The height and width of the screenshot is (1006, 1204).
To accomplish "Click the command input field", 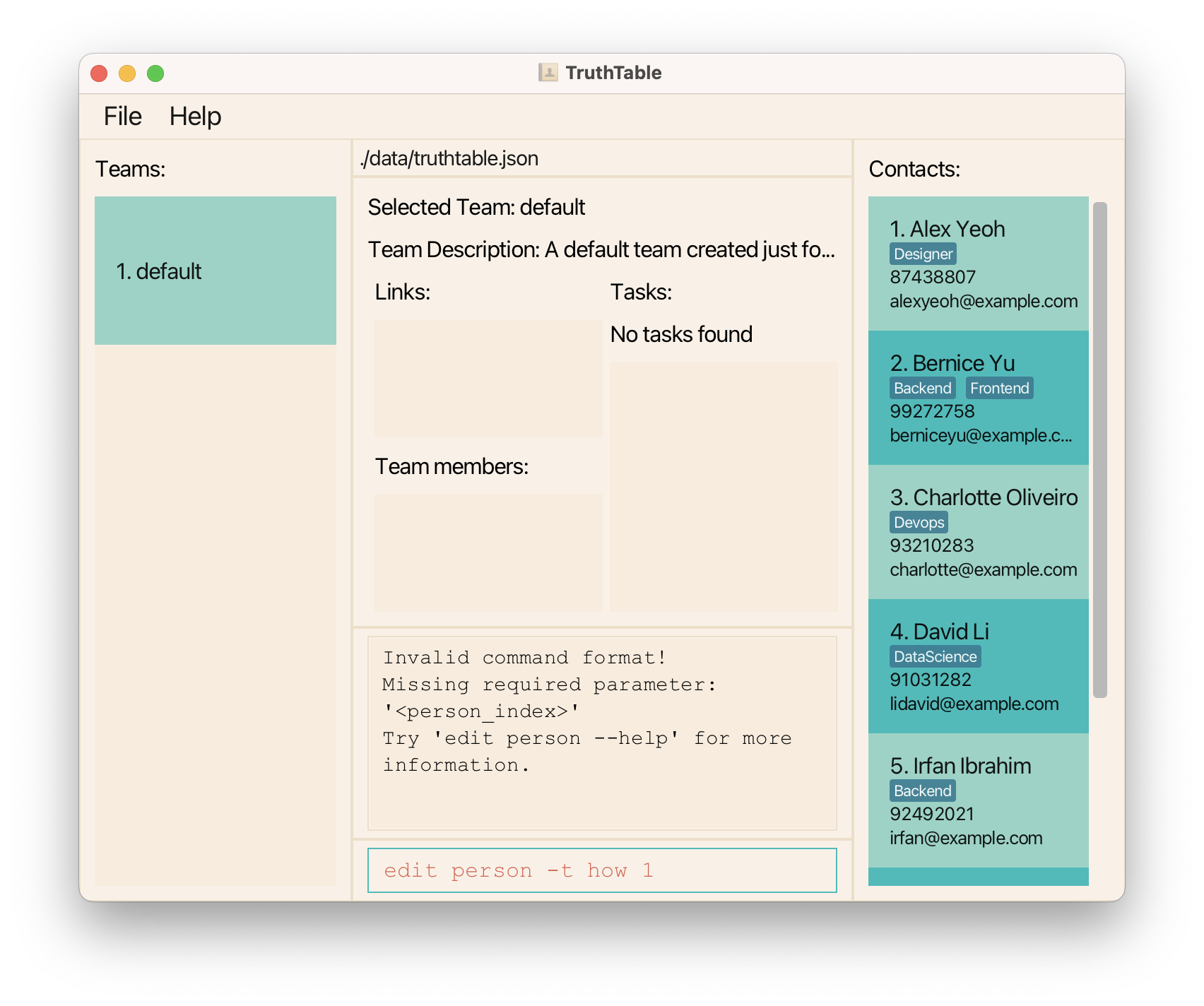I will 602,870.
